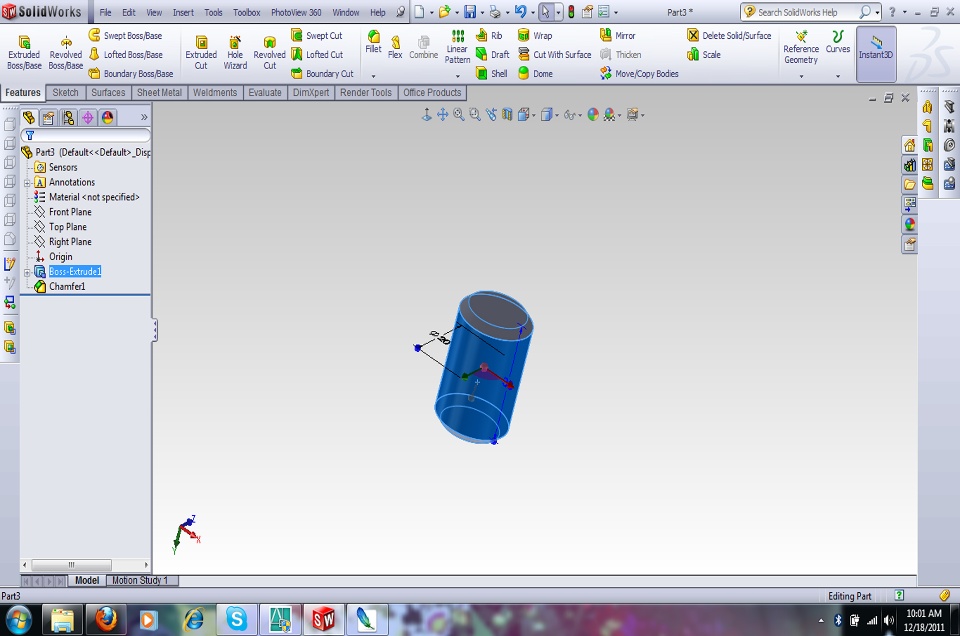960x636 pixels.
Task: Click the Rib feature tool
Action: pyautogui.click(x=489, y=36)
